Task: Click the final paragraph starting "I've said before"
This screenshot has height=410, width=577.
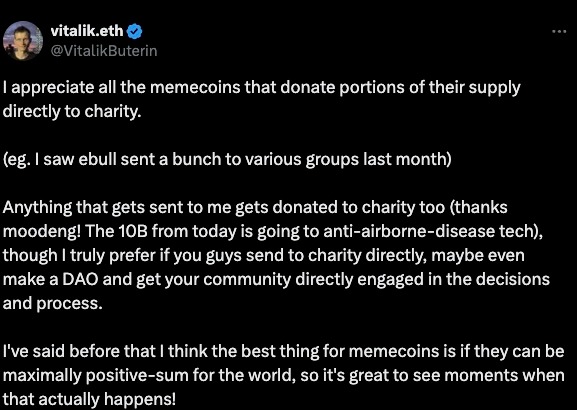Action: 283,375
